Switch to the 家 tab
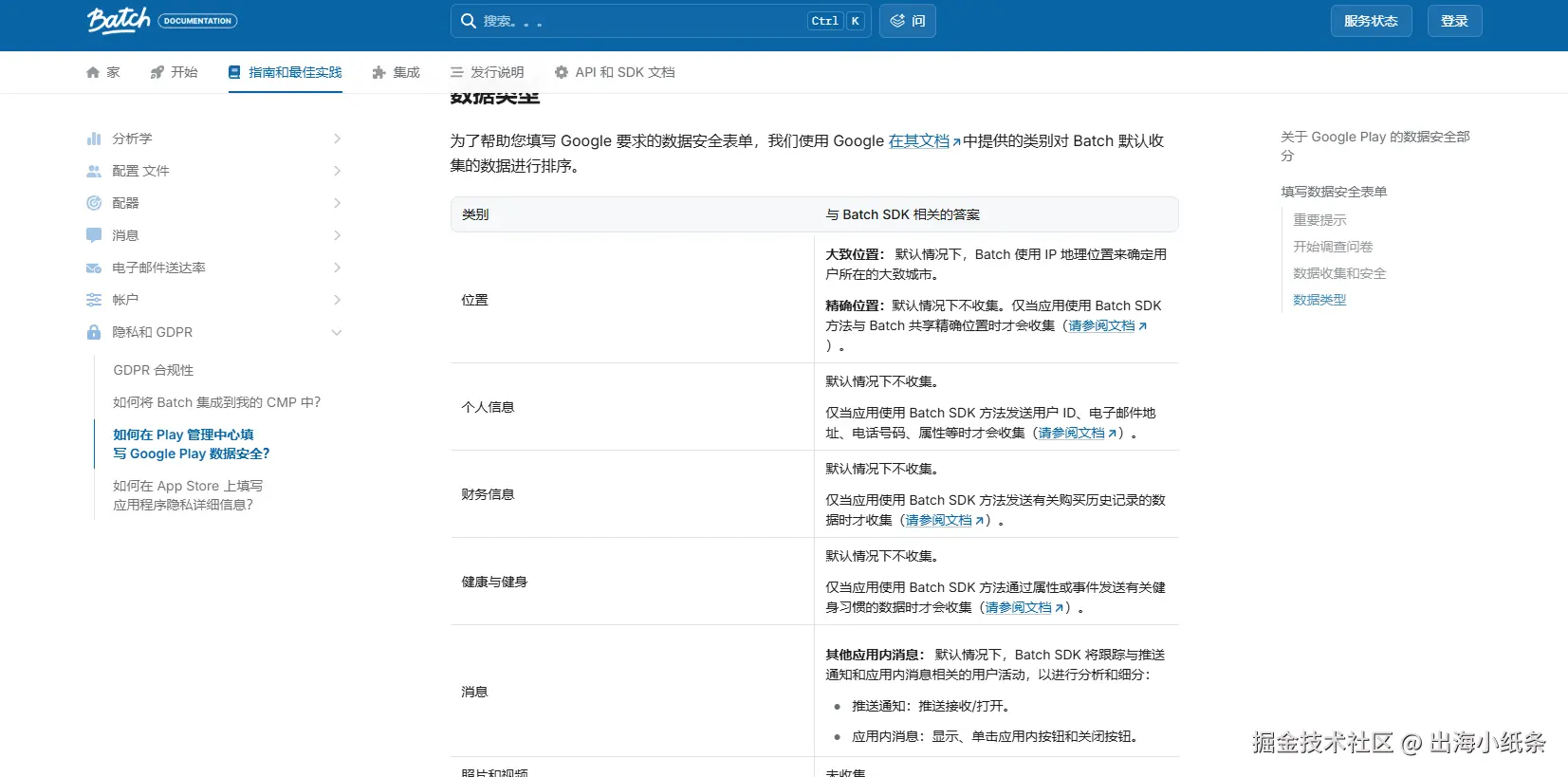This screenshot has height=777, width=1568. 103,72
